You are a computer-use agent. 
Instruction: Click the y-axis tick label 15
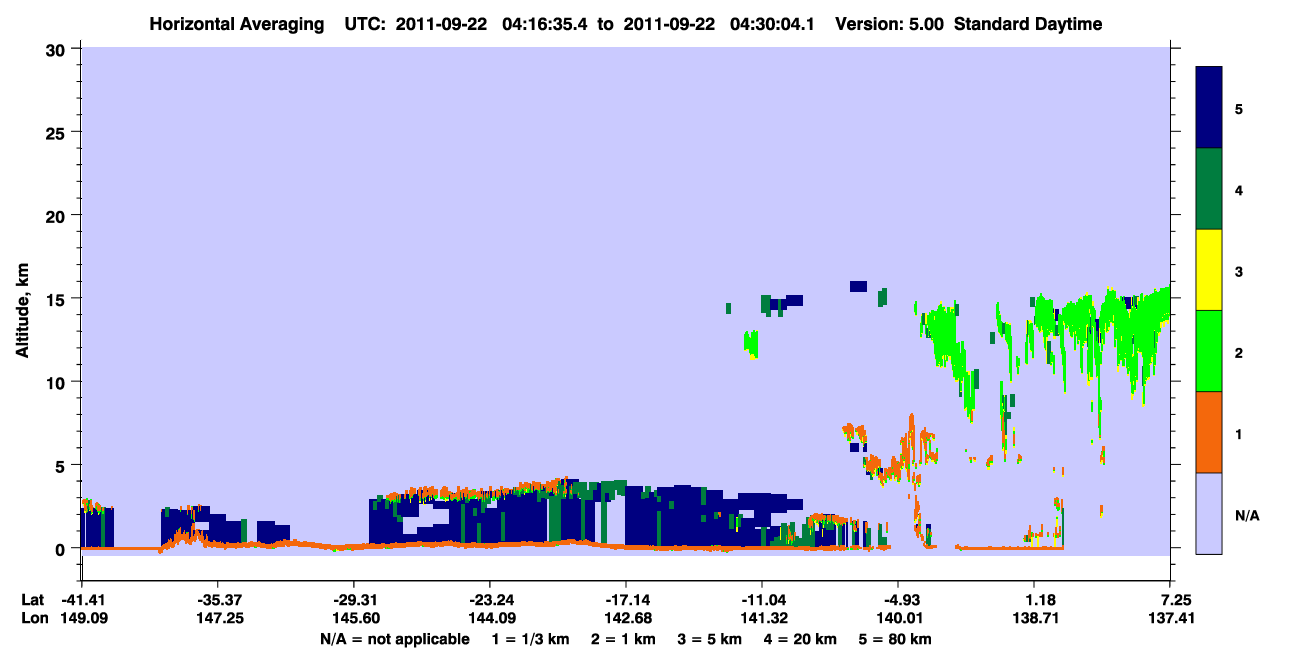coord(58,299)
